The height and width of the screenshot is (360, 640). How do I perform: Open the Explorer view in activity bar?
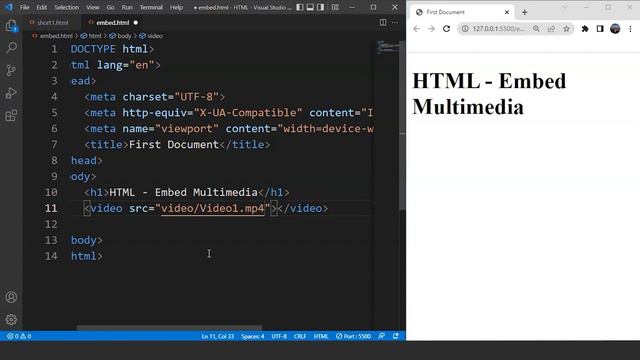[x=11, y=26]
